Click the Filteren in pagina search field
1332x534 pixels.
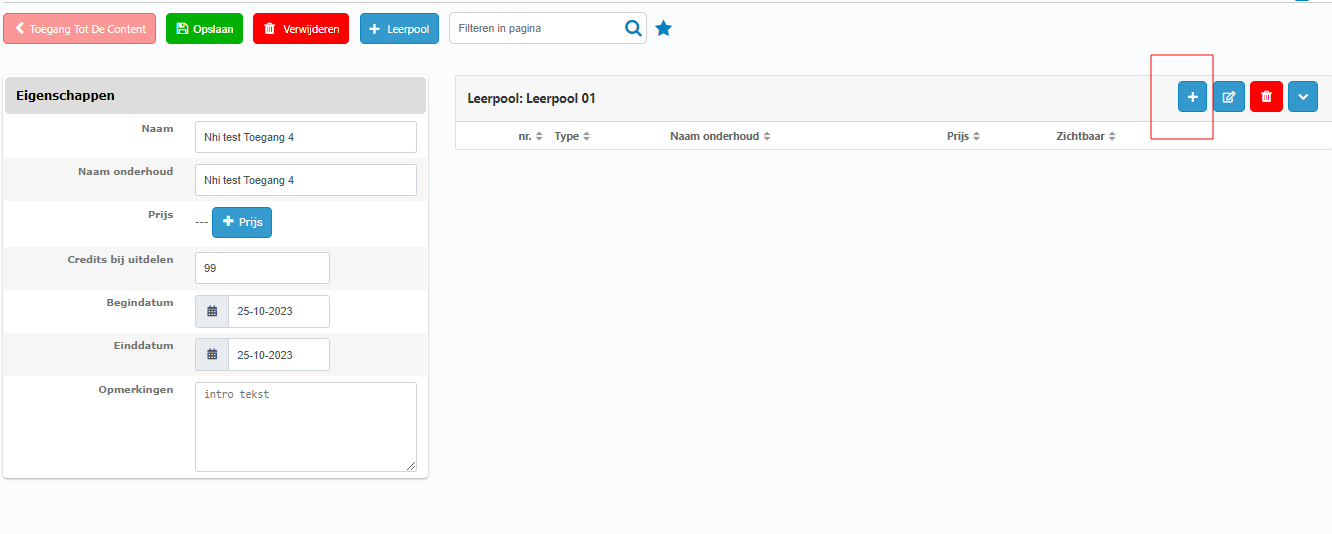[535, 29]
